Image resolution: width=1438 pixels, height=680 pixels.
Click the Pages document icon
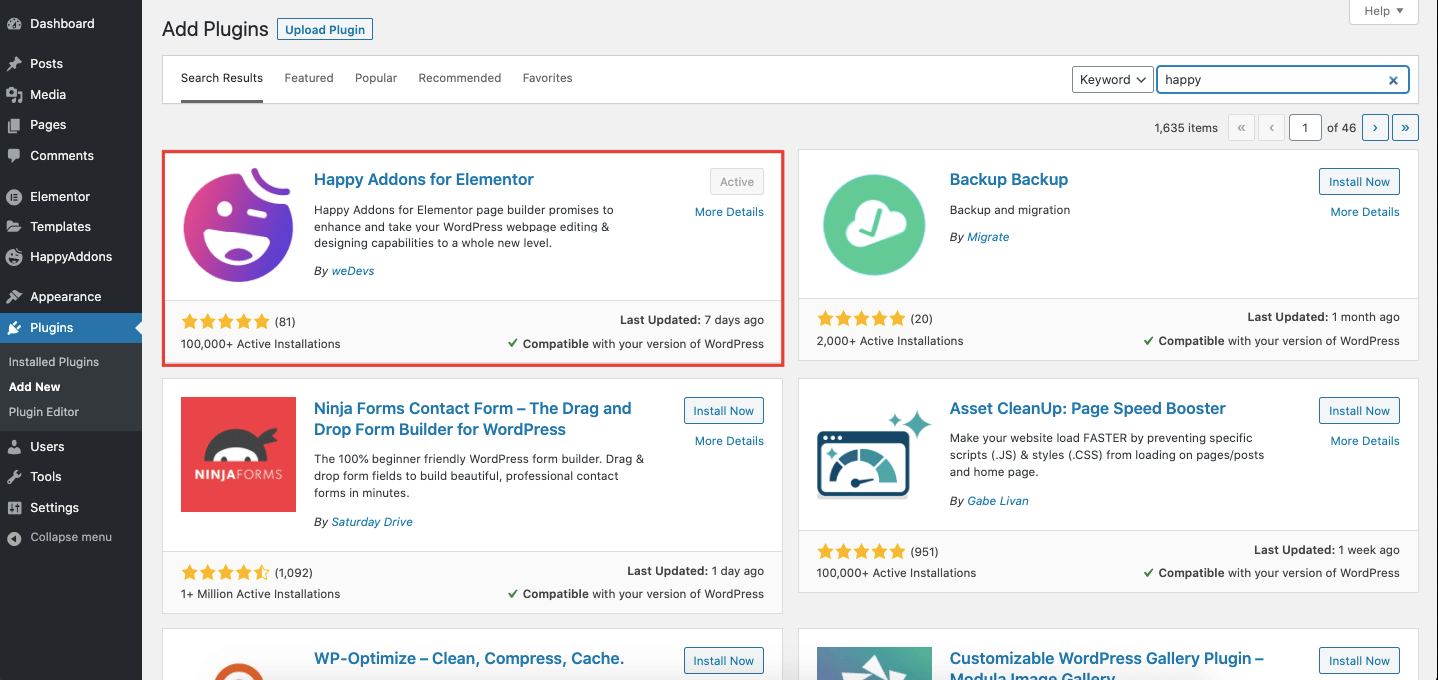click(14, 125)
